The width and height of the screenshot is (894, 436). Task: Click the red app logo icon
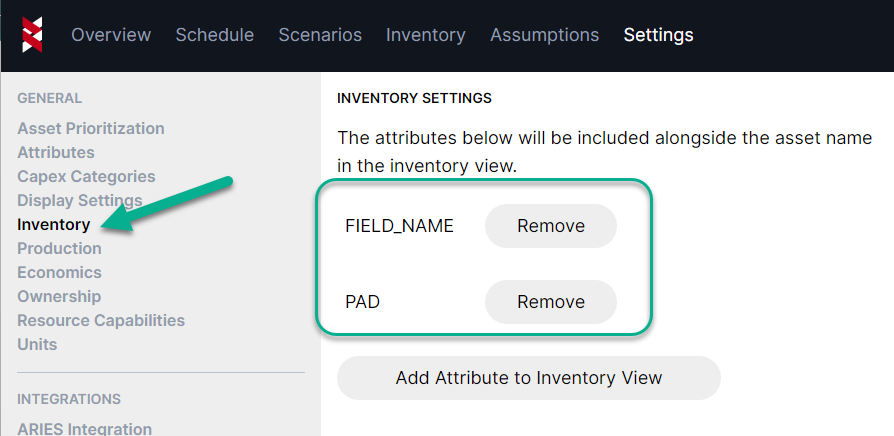pyautogui.click(x=33, y=34)
